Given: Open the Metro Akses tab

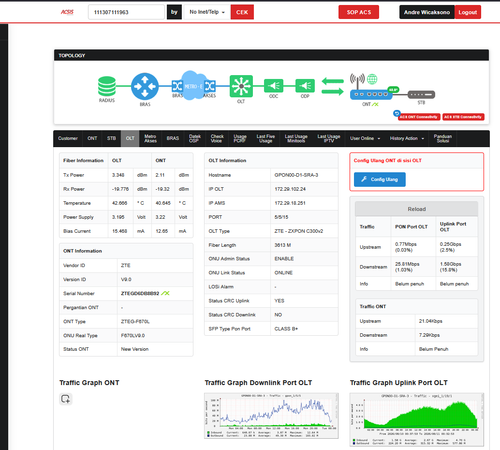Looking at the screenshot, I should pos(150,138).
